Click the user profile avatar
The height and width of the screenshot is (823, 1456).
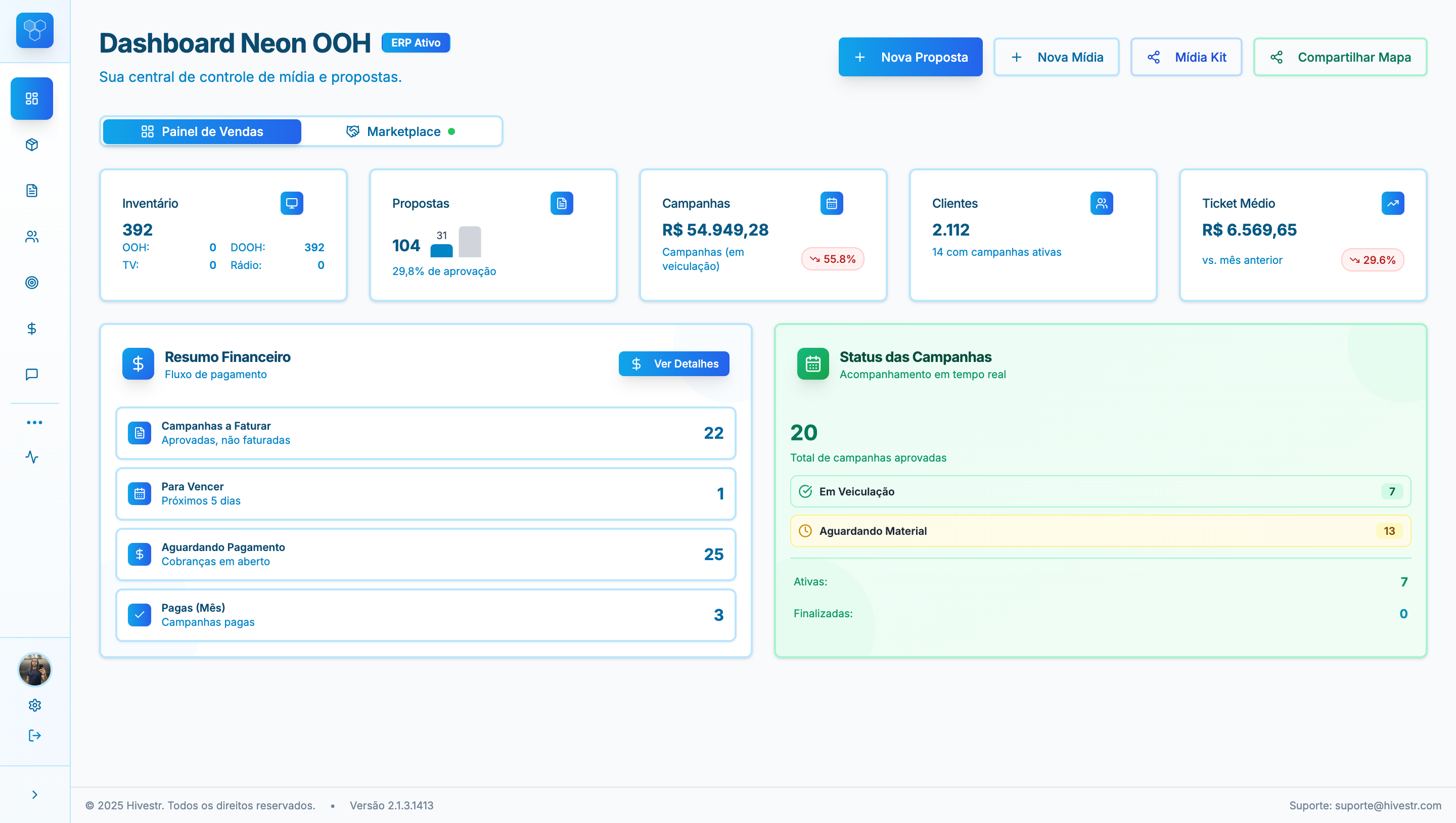point(34,670)
